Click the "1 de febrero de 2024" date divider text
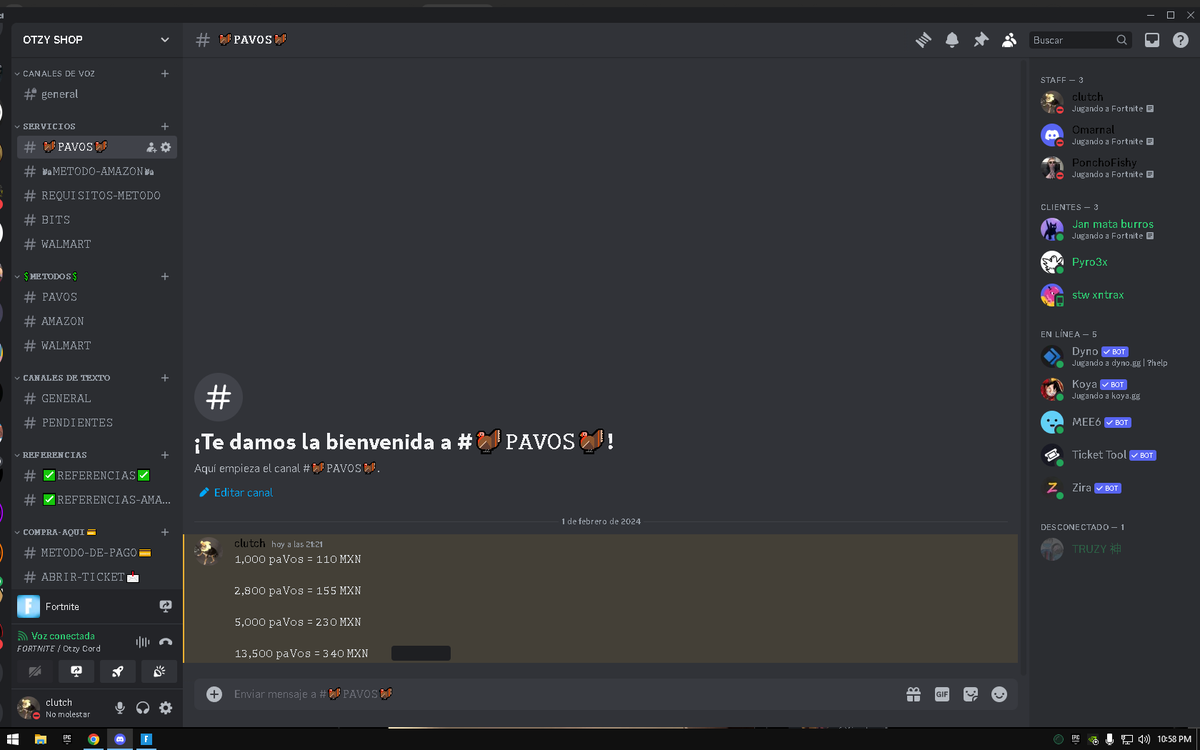Viewport: 1200px width, 750px height. pos(601,521)
